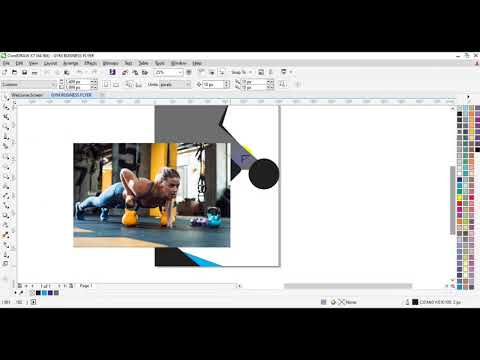This screenshot has width=480, height=360.
Task: Click the Search content icon
Action: (112, 72)
